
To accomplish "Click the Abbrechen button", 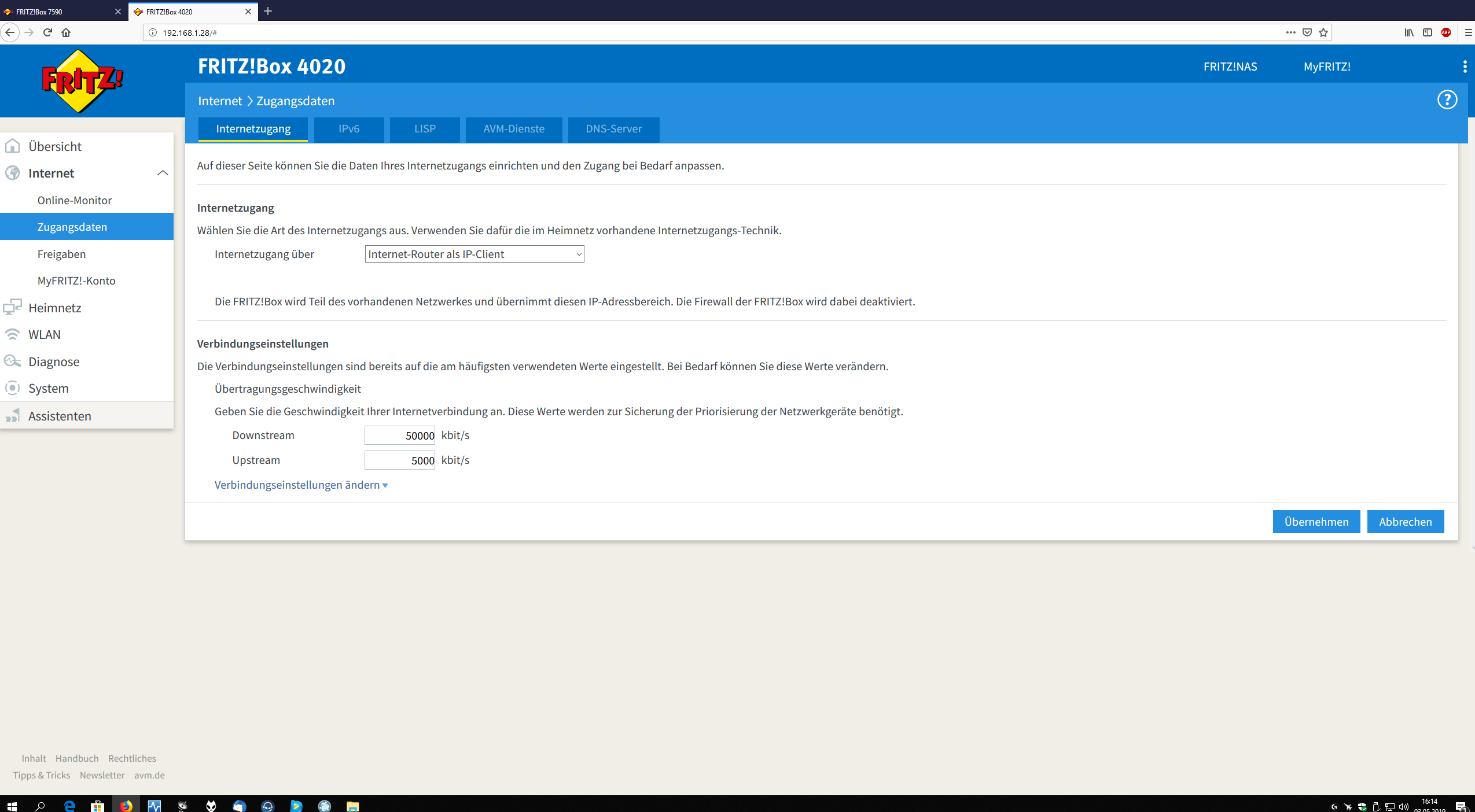I will pyautogui.click(x=1406, y=522).
